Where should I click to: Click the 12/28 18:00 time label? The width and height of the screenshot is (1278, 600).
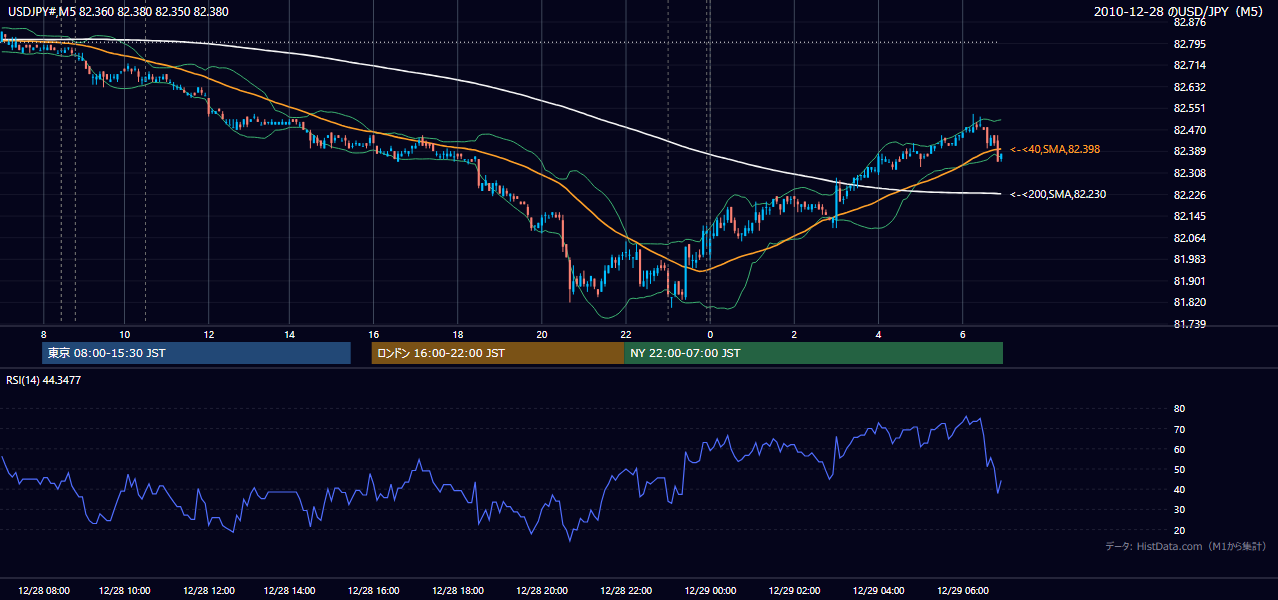tap(460, 591)
